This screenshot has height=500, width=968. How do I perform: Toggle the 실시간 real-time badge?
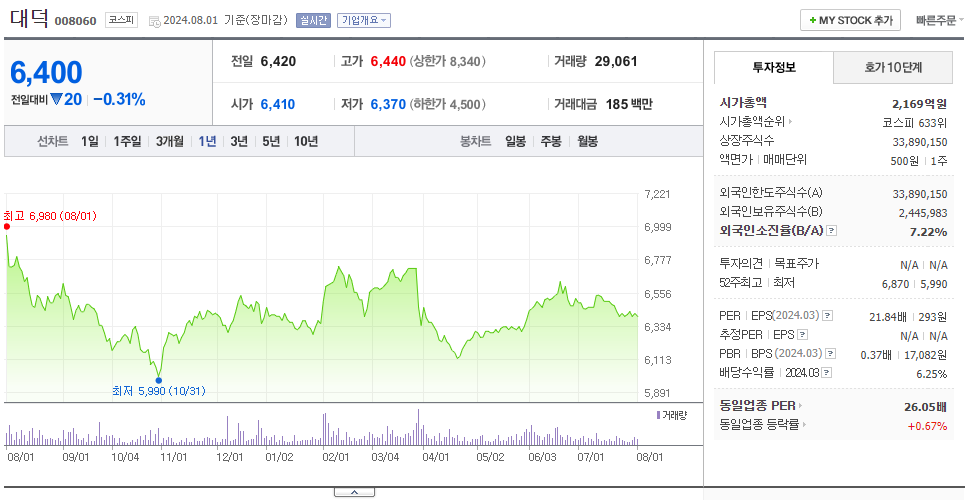[x=314, y=20]
